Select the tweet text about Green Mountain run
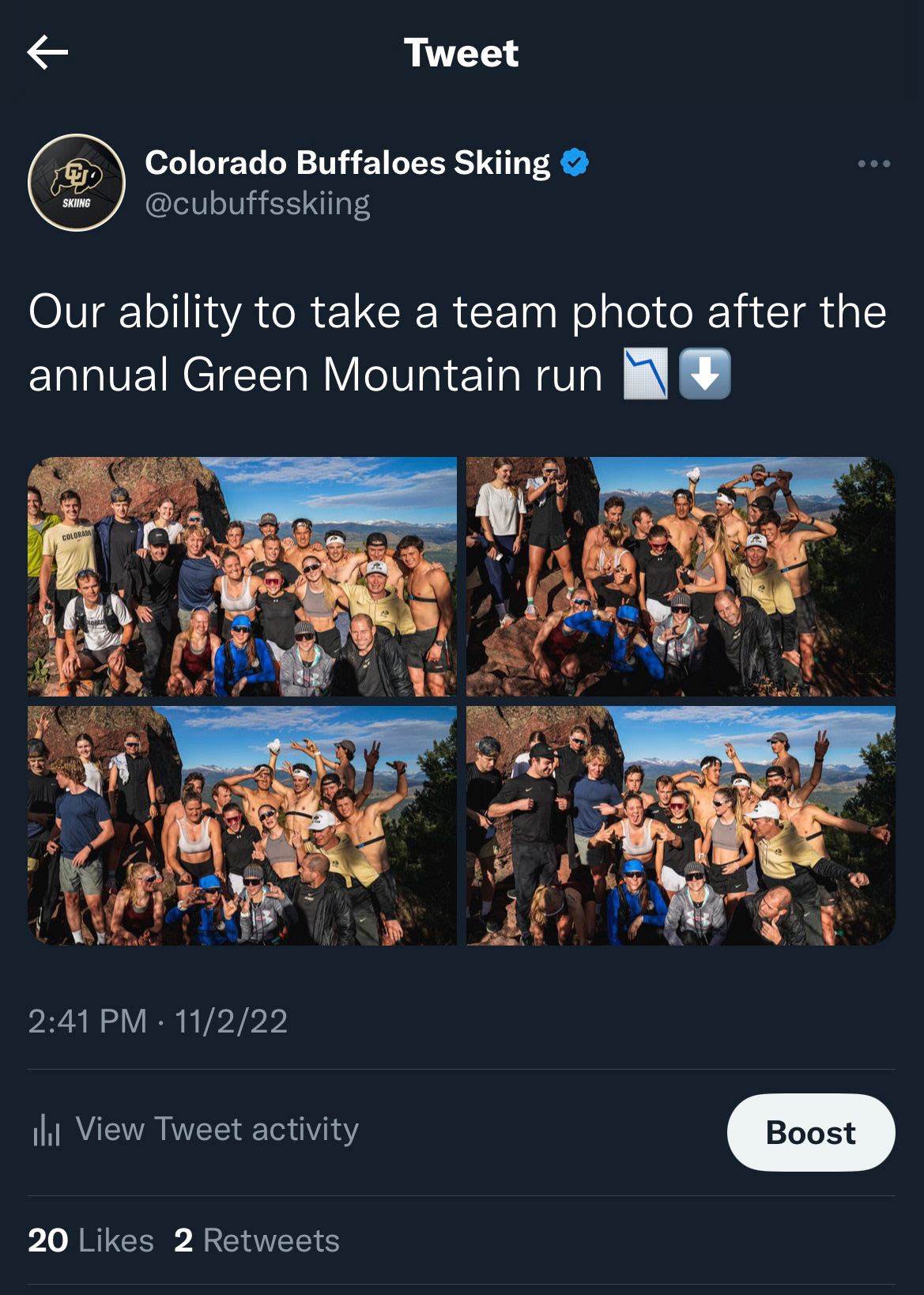 (x=458, y=342)
